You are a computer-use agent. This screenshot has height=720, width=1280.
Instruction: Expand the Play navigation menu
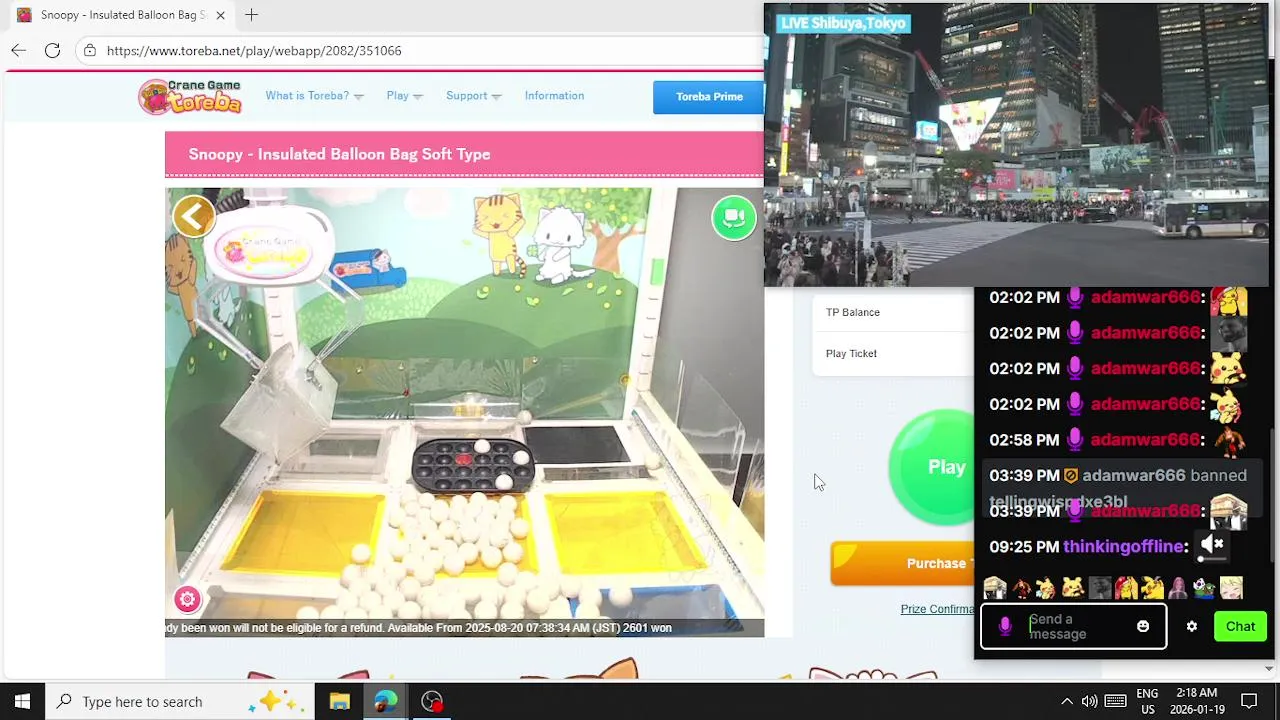404,96
